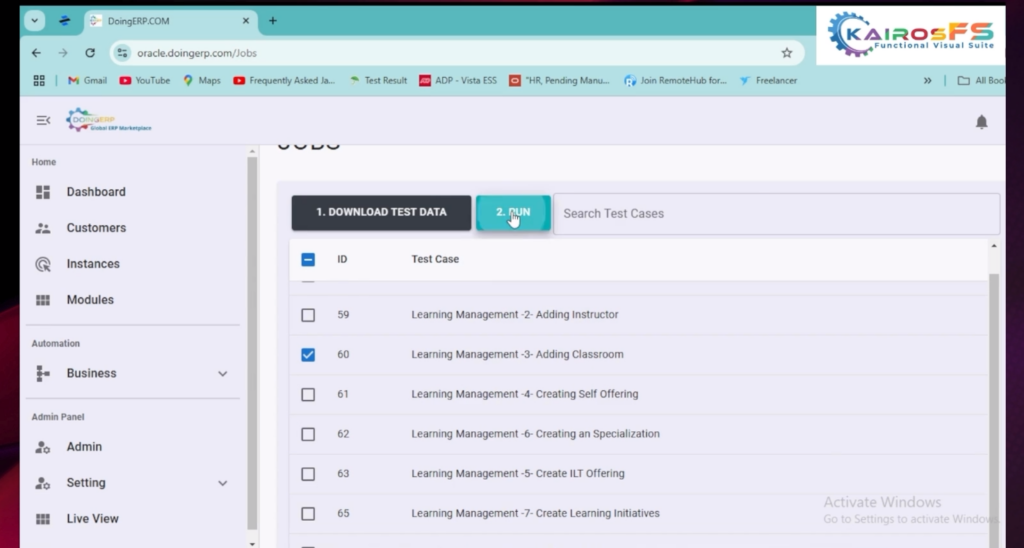Switch to the DoingERP.COM browser tab

(x=166, y=21)
